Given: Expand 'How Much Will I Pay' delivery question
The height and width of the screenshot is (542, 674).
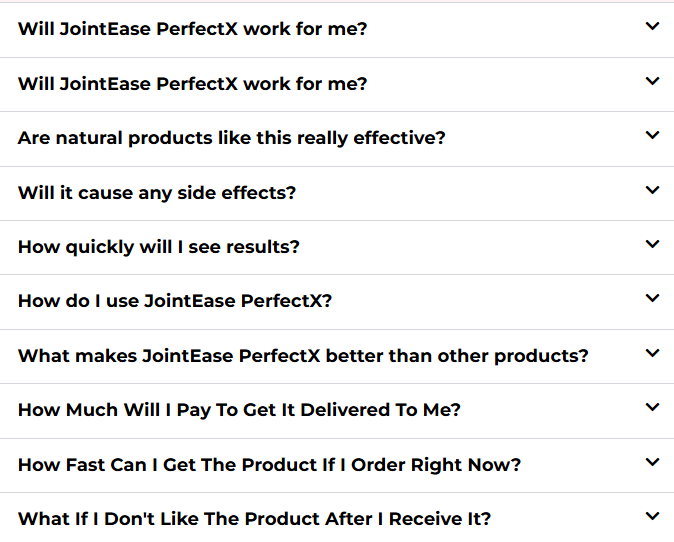Looking at the screenshot, I should (239, 410).
